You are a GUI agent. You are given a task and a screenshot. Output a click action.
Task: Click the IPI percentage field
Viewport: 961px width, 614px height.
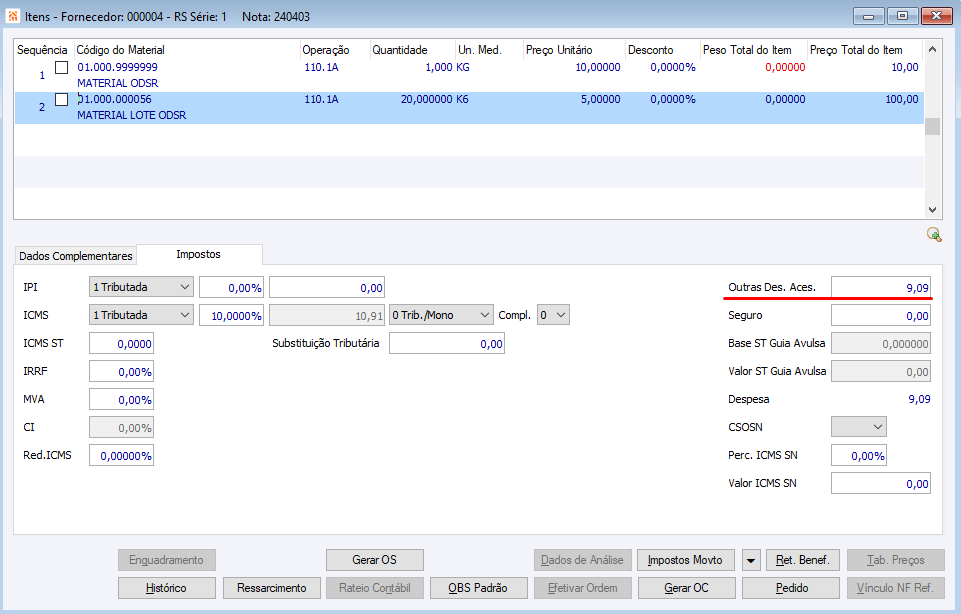point(232,287)
